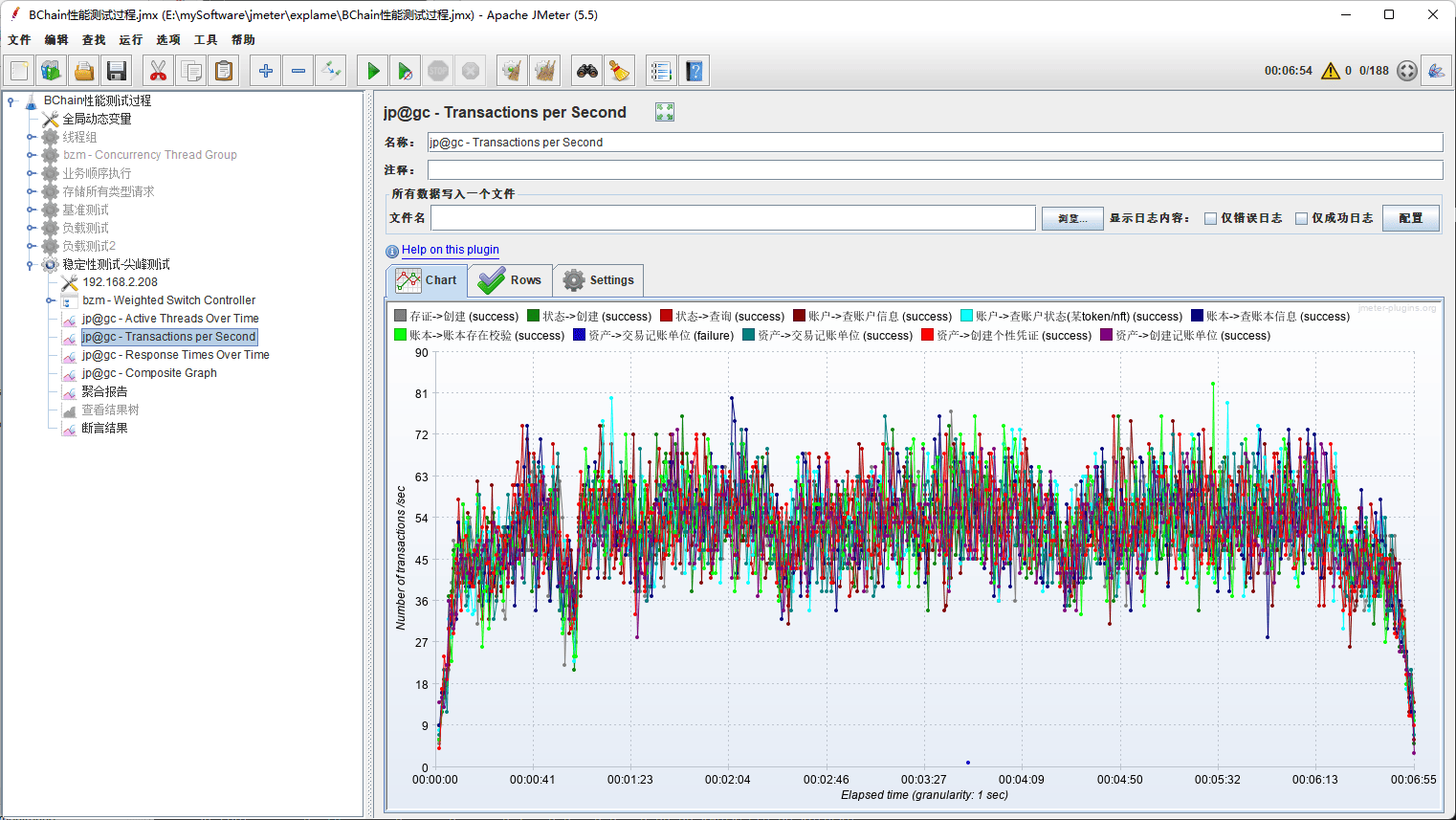The height and width of the screenshot is (820, 1456).
Task: Click the 配置 button
Action: pyautogui.click(x=1410, y=218)
